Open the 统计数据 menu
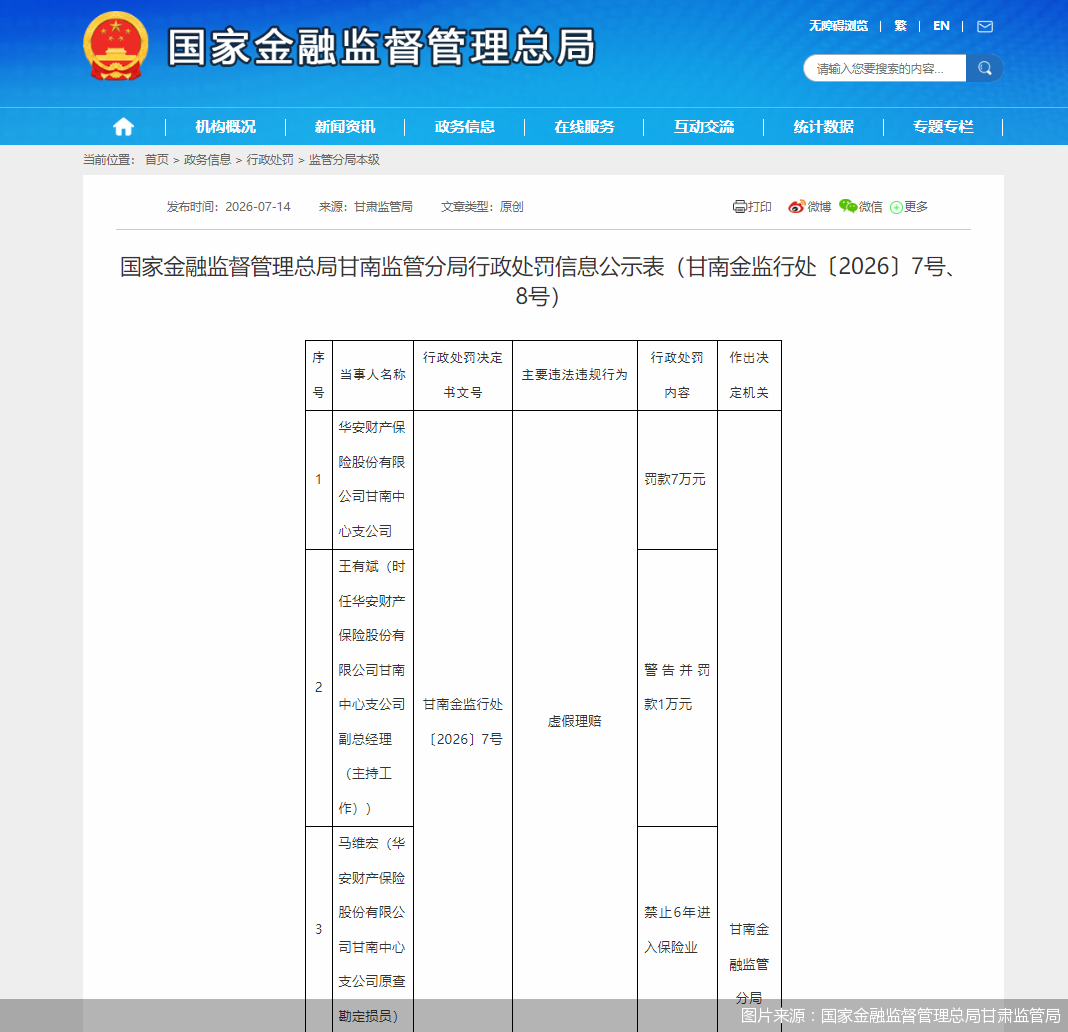The image size is (1068, 1032). [x=823, y=127]
